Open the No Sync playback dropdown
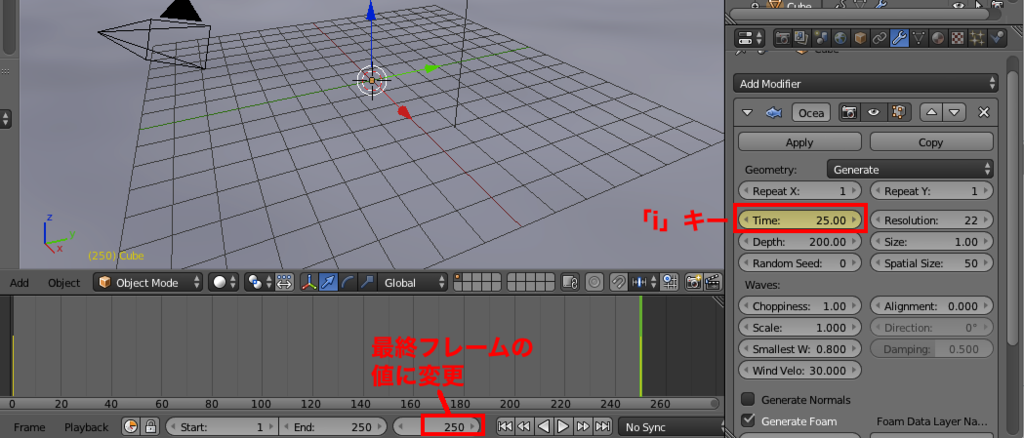Screen dimensions: 1024x438 (673, 427)
